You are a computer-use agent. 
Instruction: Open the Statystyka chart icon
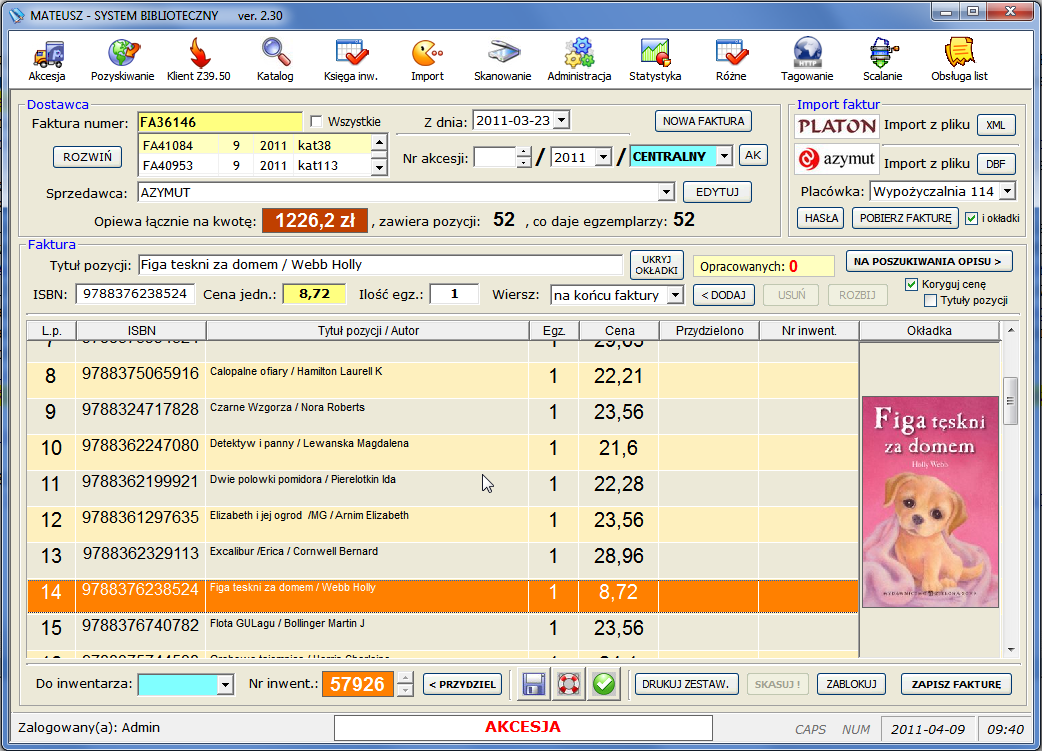point(655,58)
